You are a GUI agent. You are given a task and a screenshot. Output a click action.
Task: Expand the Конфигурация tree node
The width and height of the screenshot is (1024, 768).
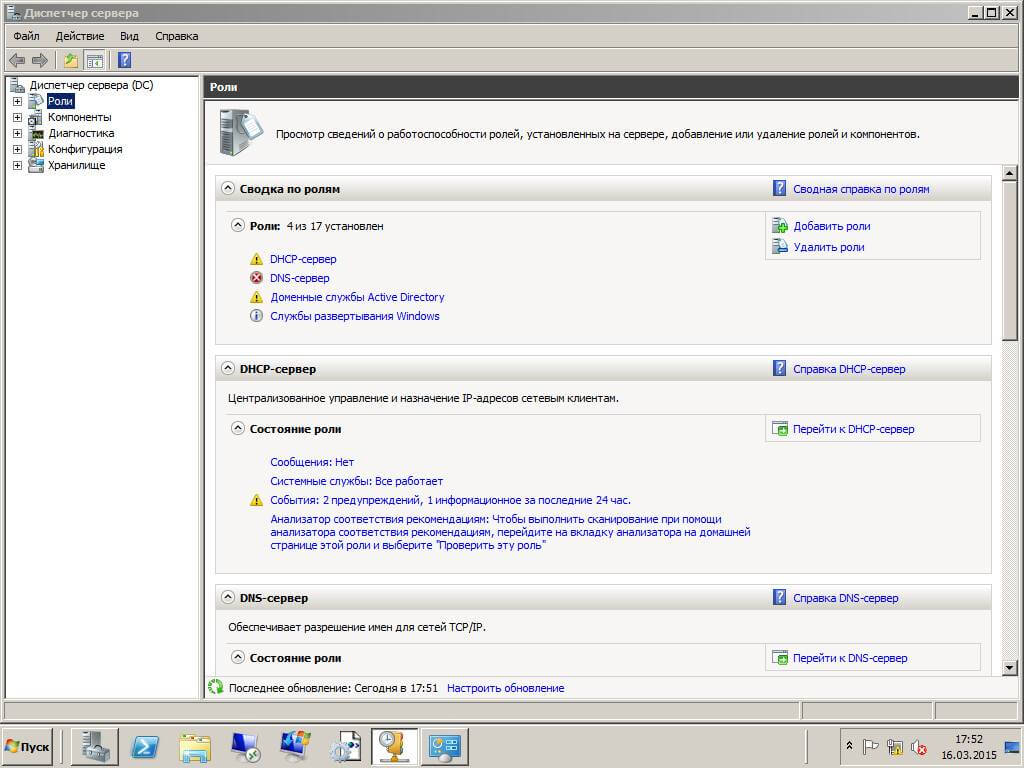18,150
